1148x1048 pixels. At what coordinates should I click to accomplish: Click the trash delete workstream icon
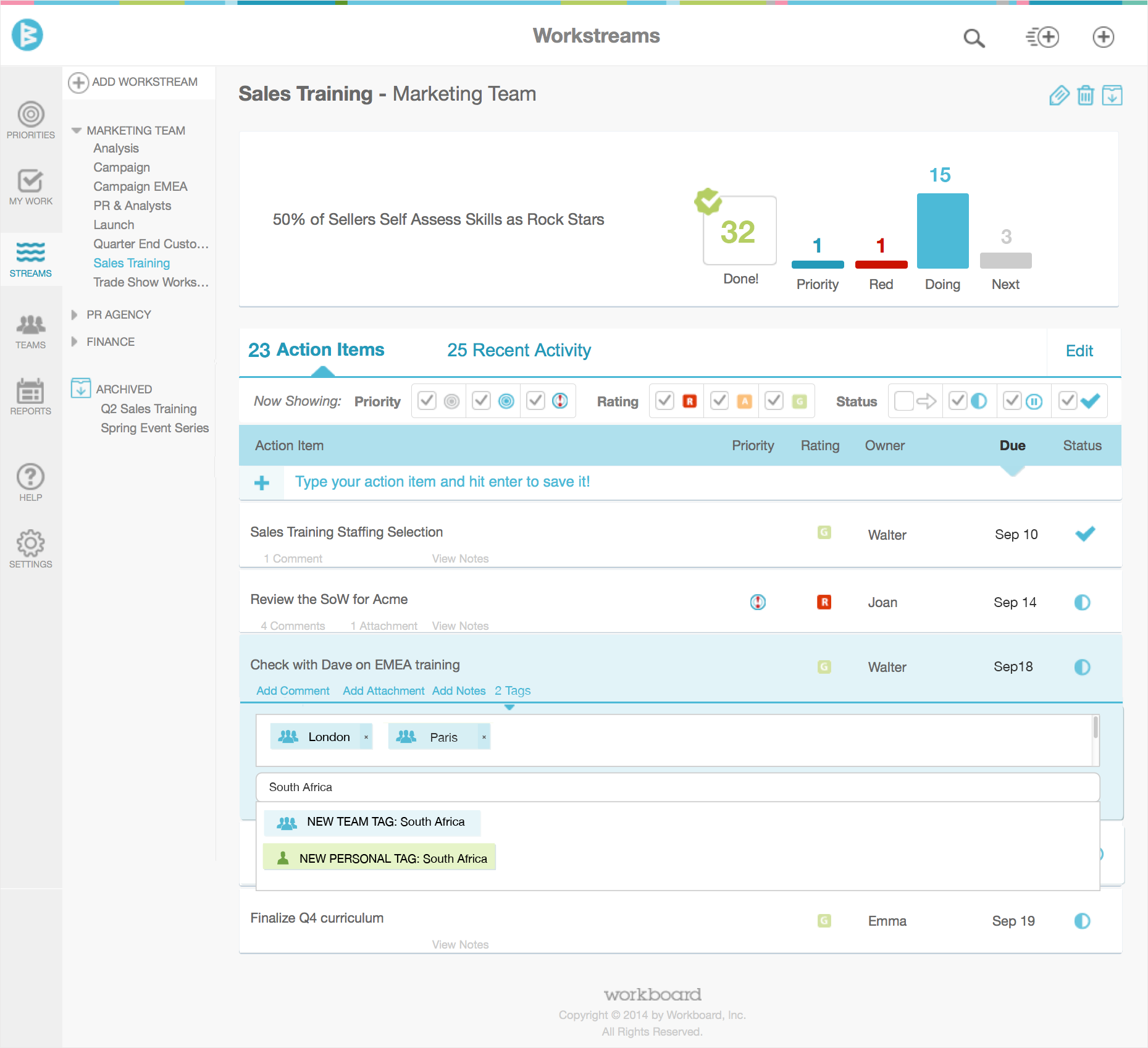1085,96
